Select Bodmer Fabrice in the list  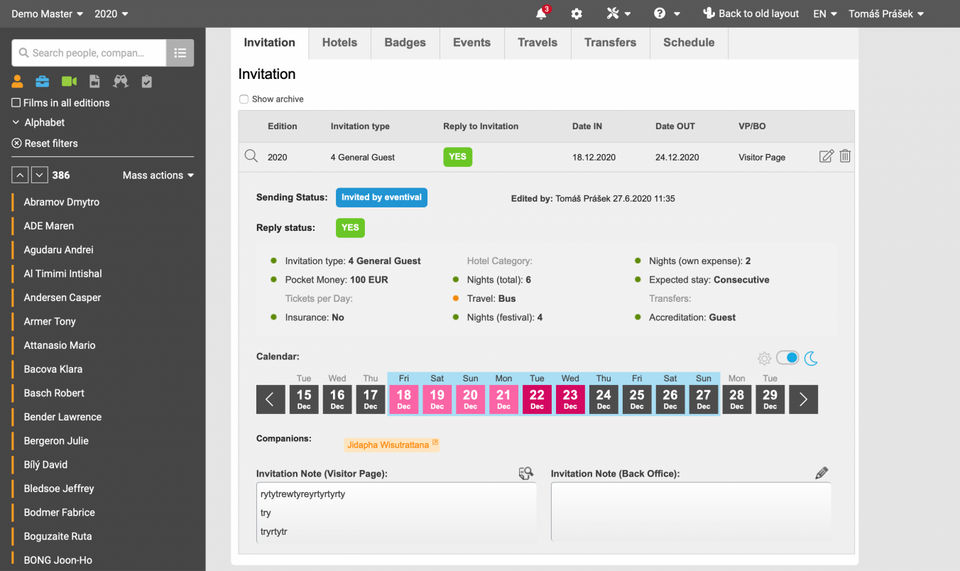pyautogui.click(x=59, y=512)
